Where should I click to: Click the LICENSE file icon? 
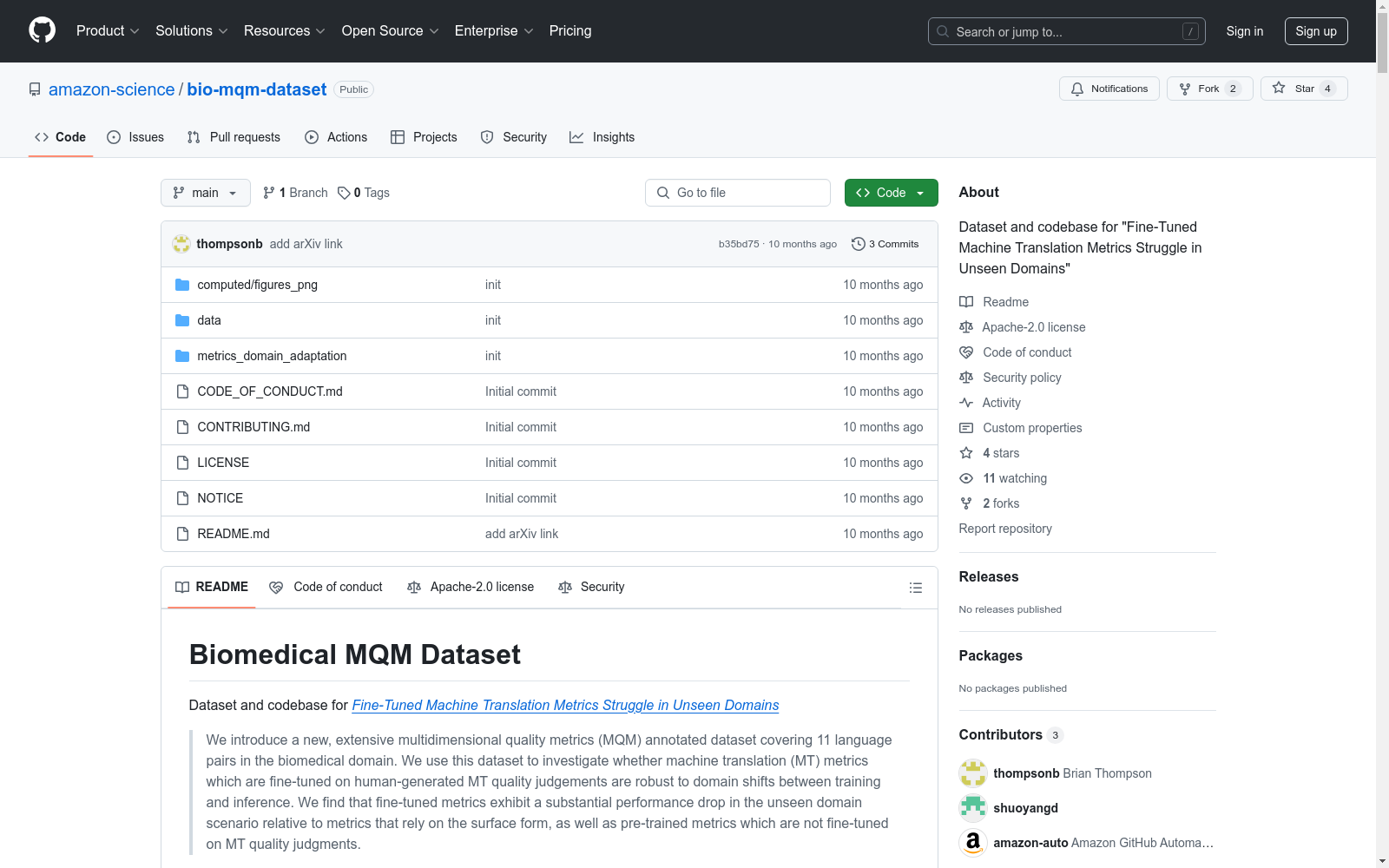[182, 463]
